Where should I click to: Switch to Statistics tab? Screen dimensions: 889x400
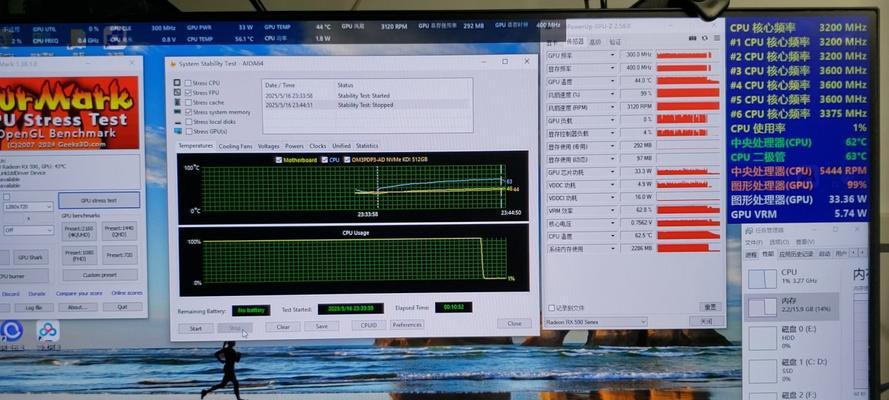pyautogui.click(x=367, y=146)
